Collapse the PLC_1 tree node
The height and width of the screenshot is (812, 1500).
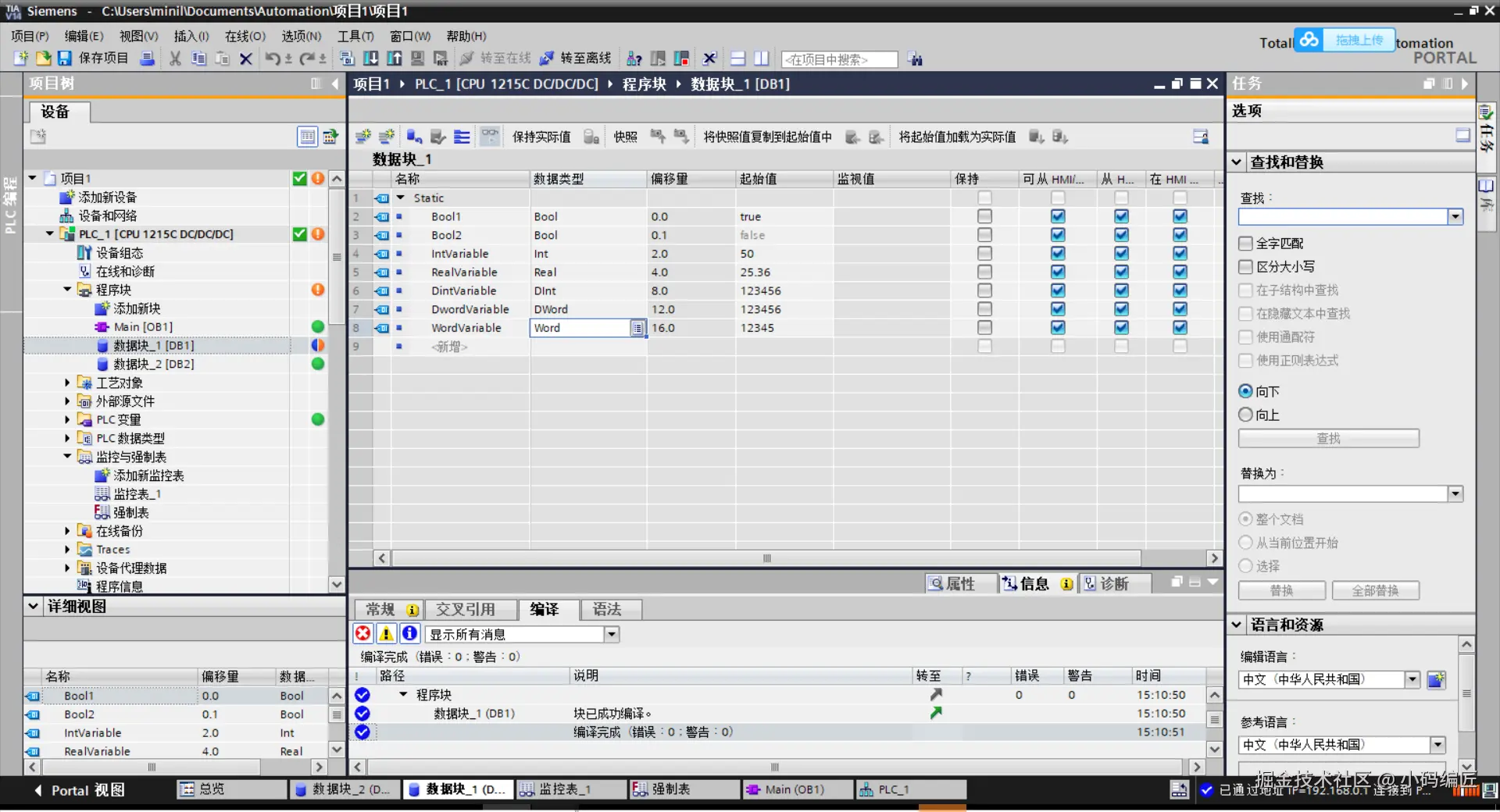click(x=50, y=233)
